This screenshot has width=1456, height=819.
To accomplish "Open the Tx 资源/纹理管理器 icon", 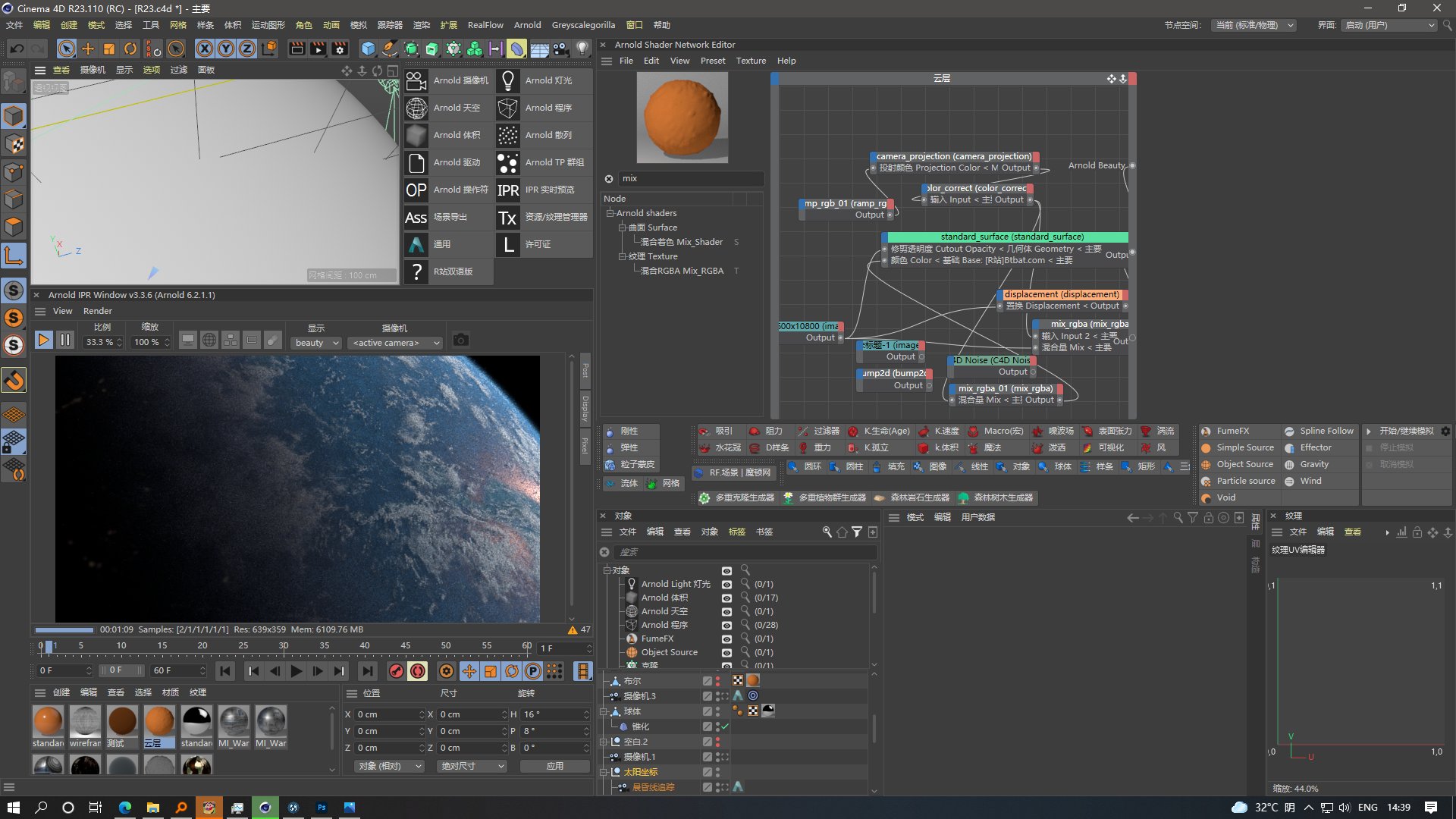I will [x=508, y=217].
